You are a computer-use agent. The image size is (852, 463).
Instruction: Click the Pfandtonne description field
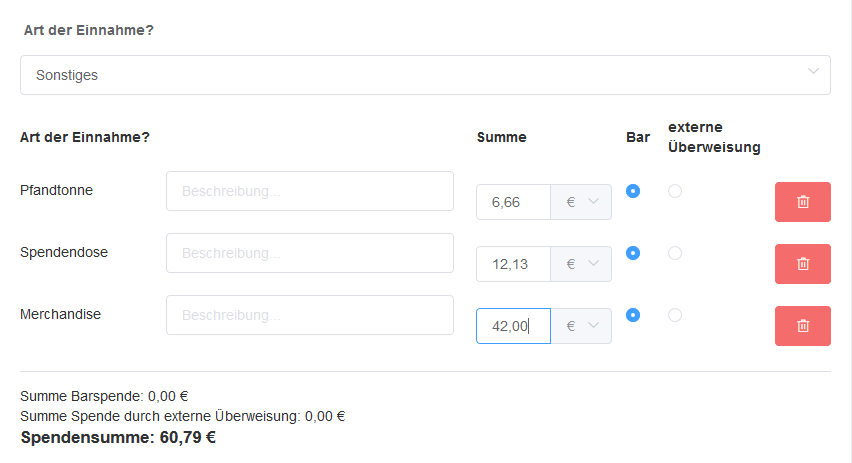click(x=310, y=191)
